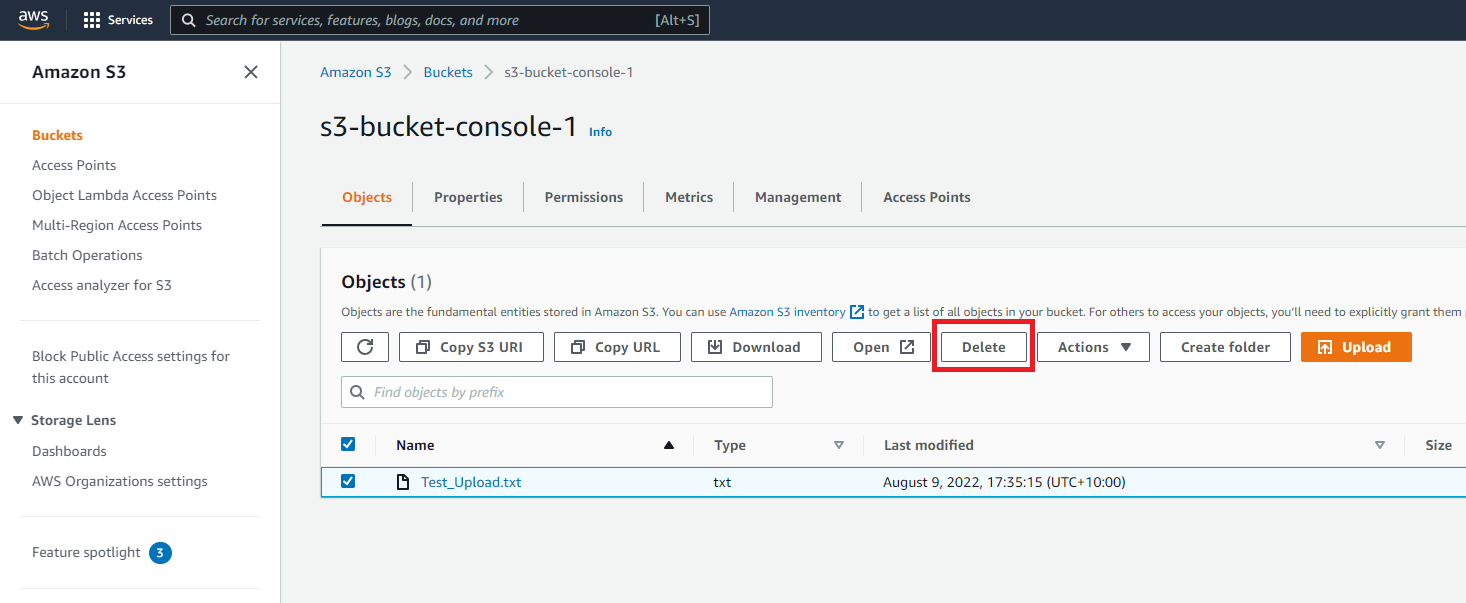Uncheck the Test_Upload.txt row checkbox
This screenshot has height=603, width=1466.
[x=348, y=481]
